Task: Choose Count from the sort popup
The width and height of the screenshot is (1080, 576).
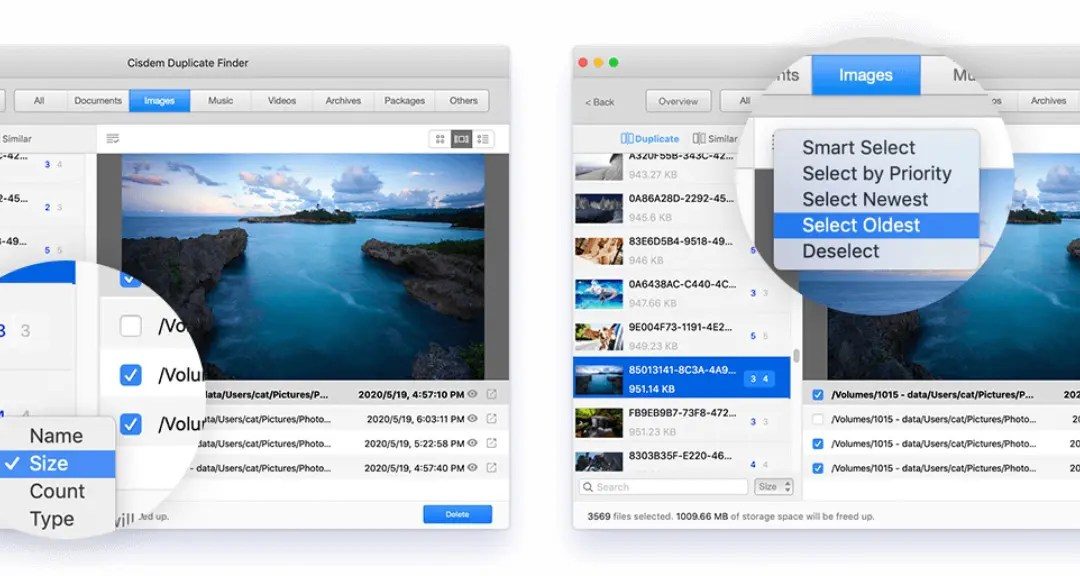Action: (59, 491)
